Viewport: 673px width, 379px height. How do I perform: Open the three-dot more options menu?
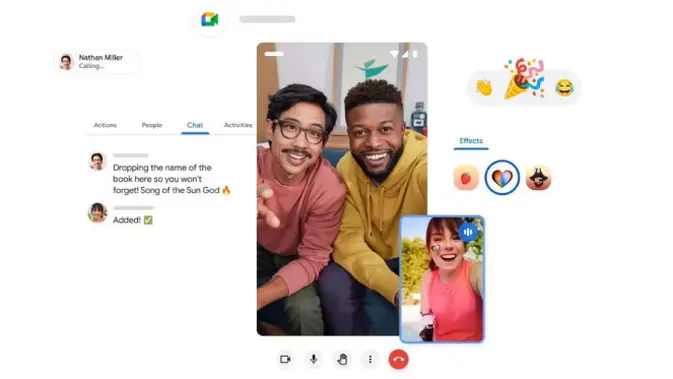370,359
